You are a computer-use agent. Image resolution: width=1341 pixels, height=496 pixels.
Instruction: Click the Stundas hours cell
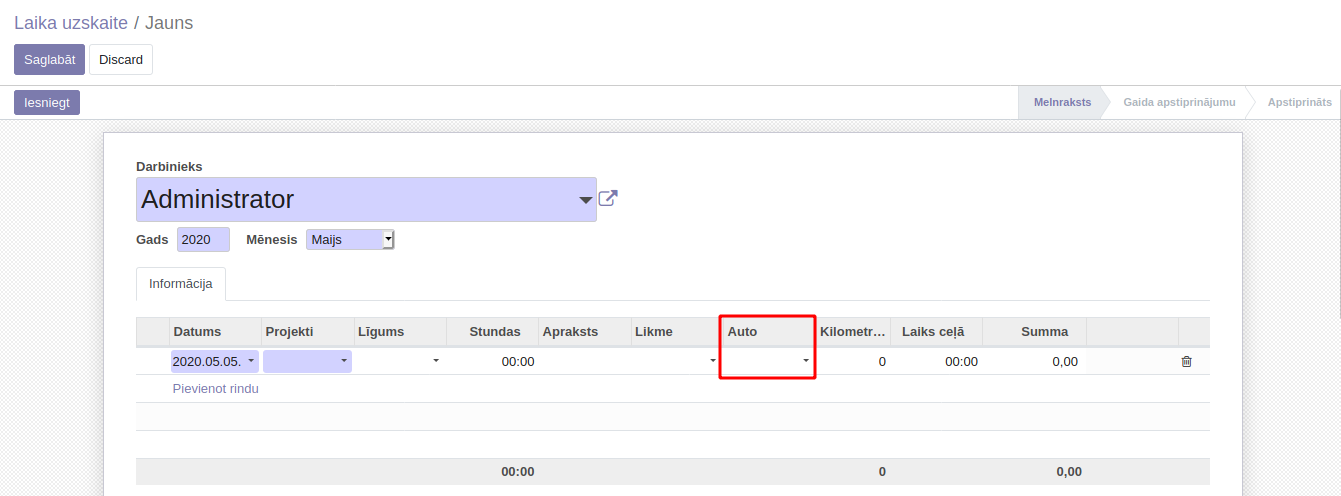pyautogui.click(x=492, y=361)
